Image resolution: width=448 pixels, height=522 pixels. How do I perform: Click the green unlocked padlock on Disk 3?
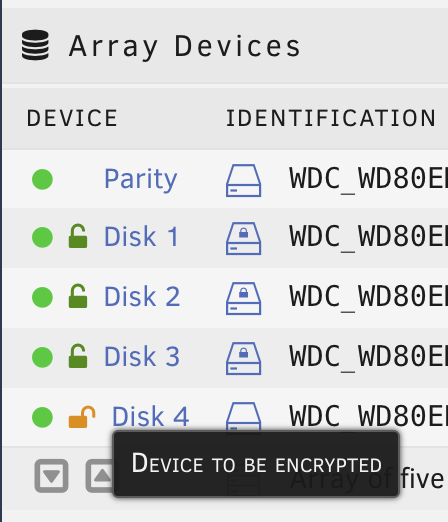(78, 356)
